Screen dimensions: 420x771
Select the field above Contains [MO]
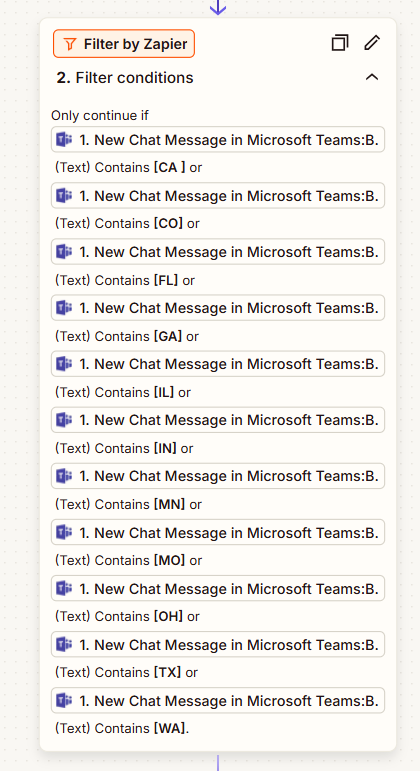pyautogui.click(x=218, y=532)
